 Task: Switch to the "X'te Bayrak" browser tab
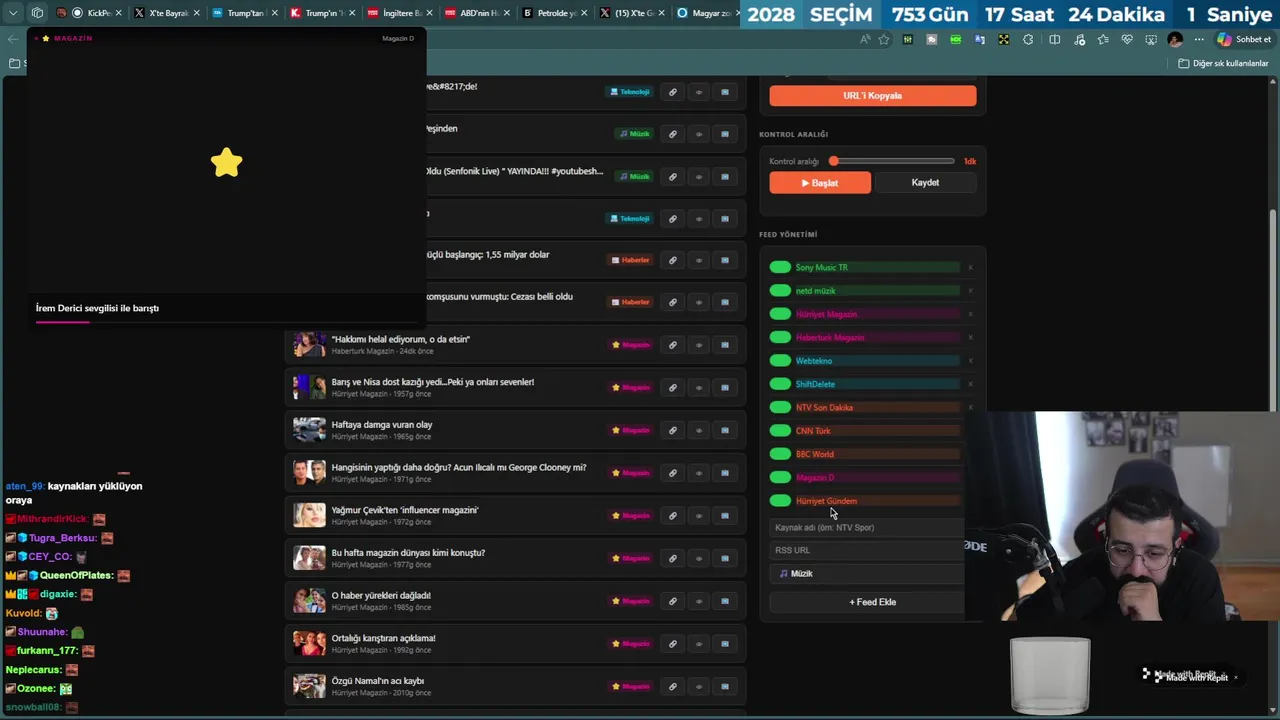tap(166, 13)
